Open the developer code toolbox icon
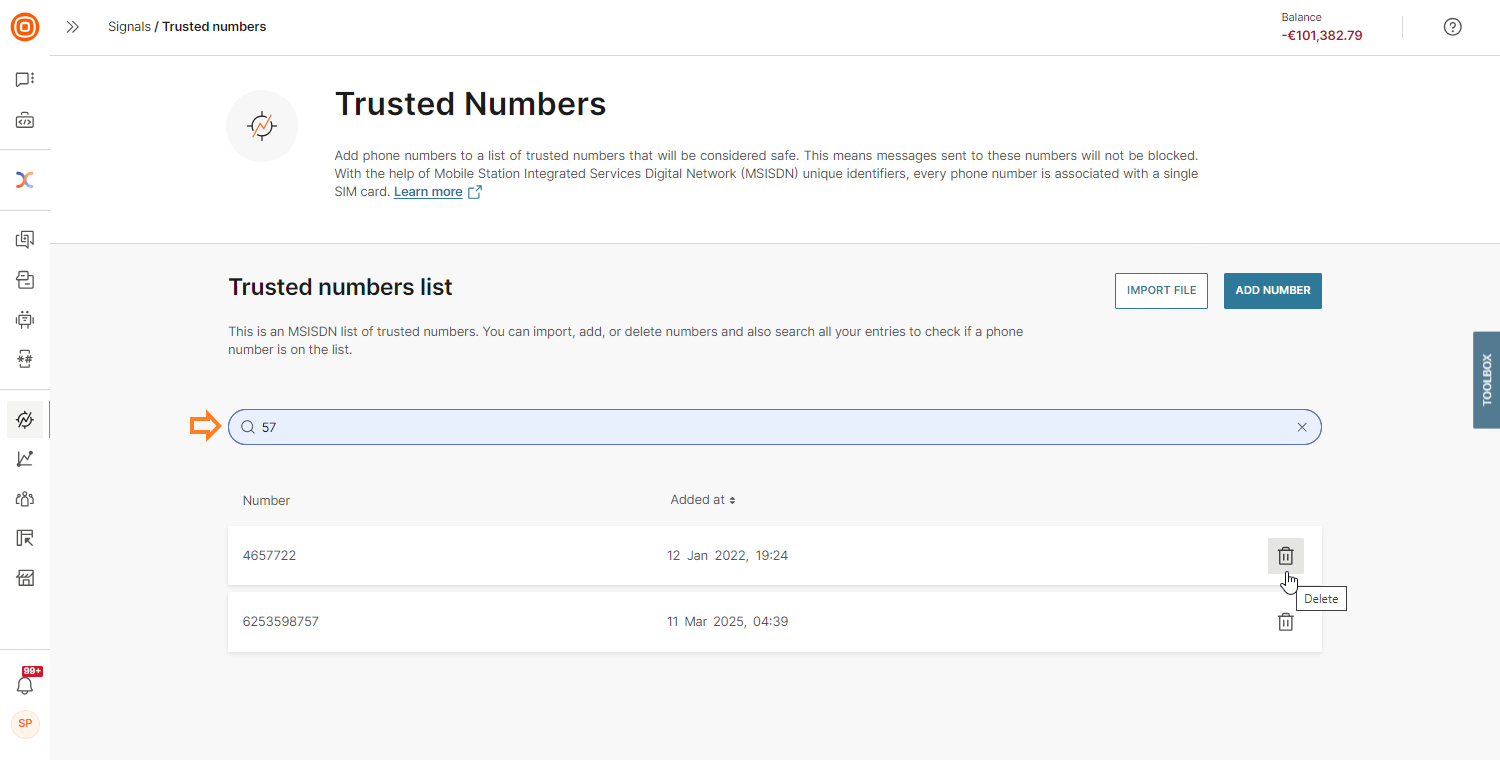The height and width of the screenshot is (760, 1500). pos(25,121)
